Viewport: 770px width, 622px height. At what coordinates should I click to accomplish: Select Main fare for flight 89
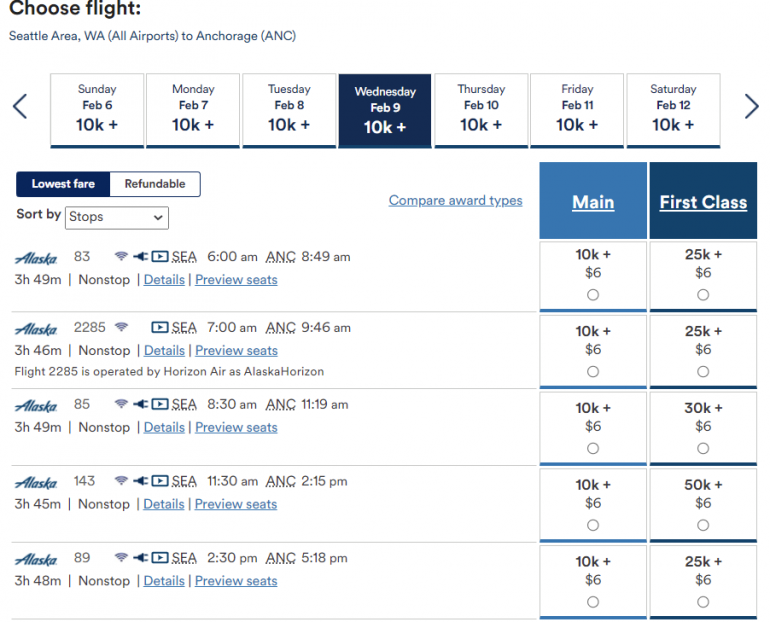[593, 602]
